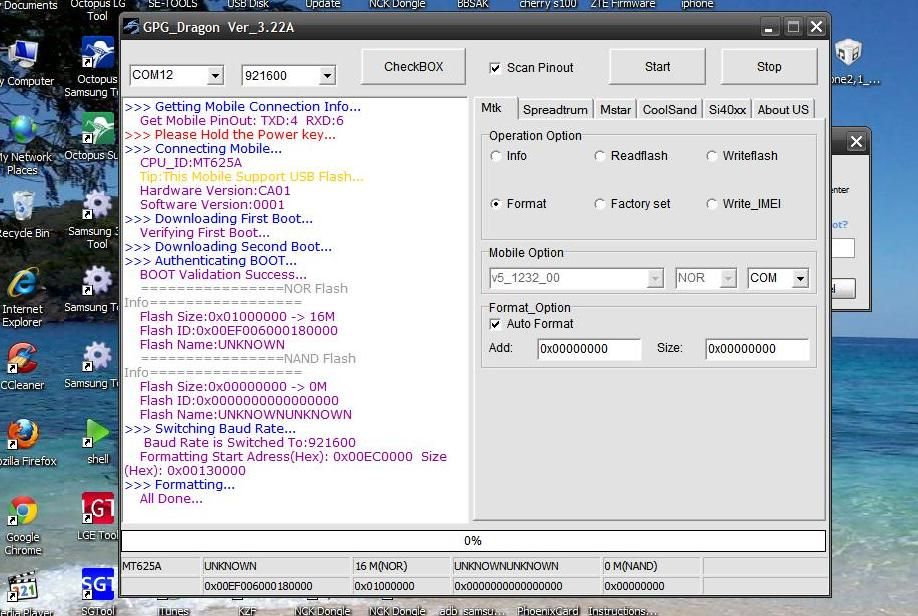Choose the Writeflash operation option
The image size is (918, 616).
pos(712,156)
